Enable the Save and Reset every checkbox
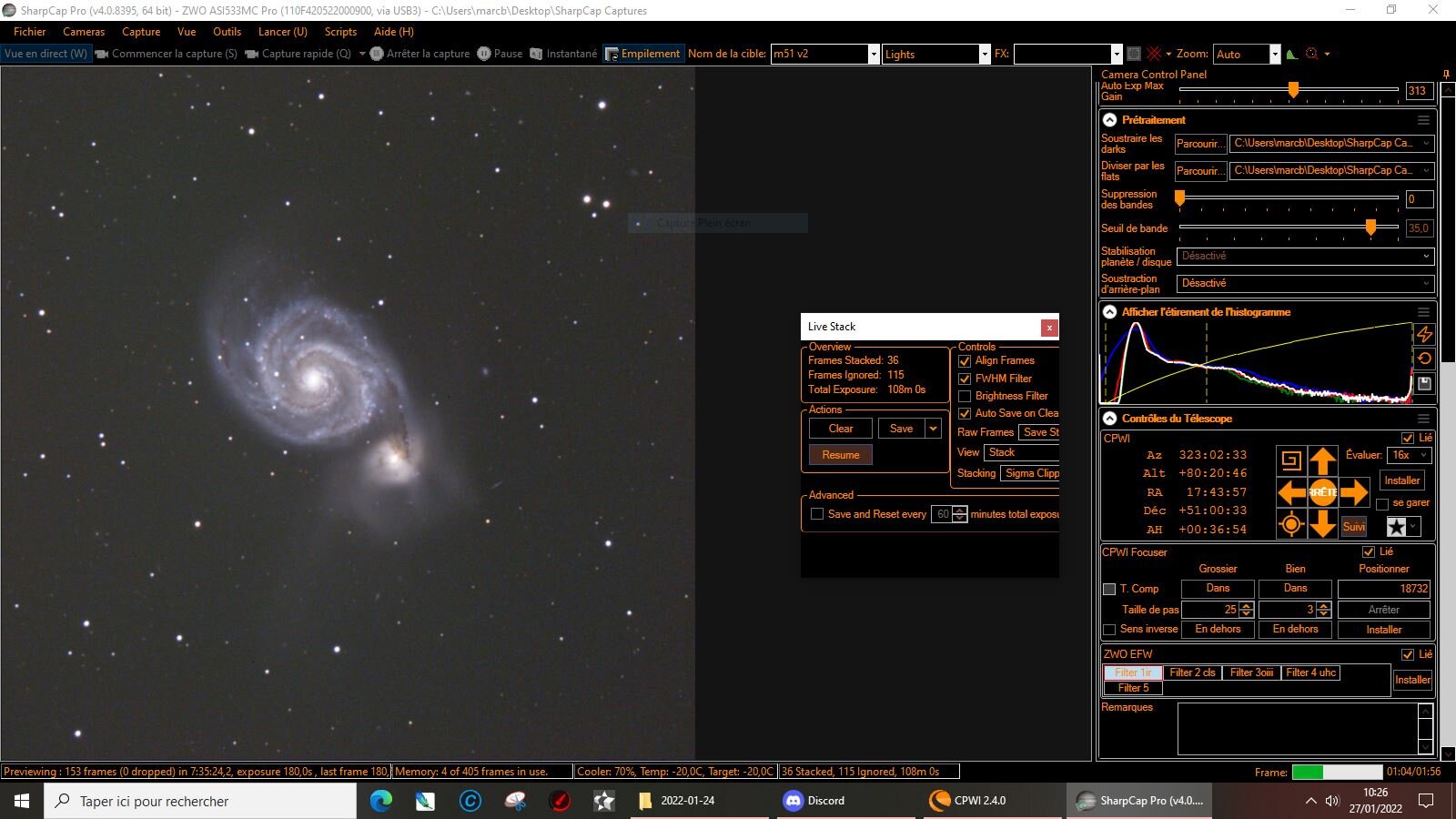Screen dimensions: 1456x819 (x=817, y=514)
